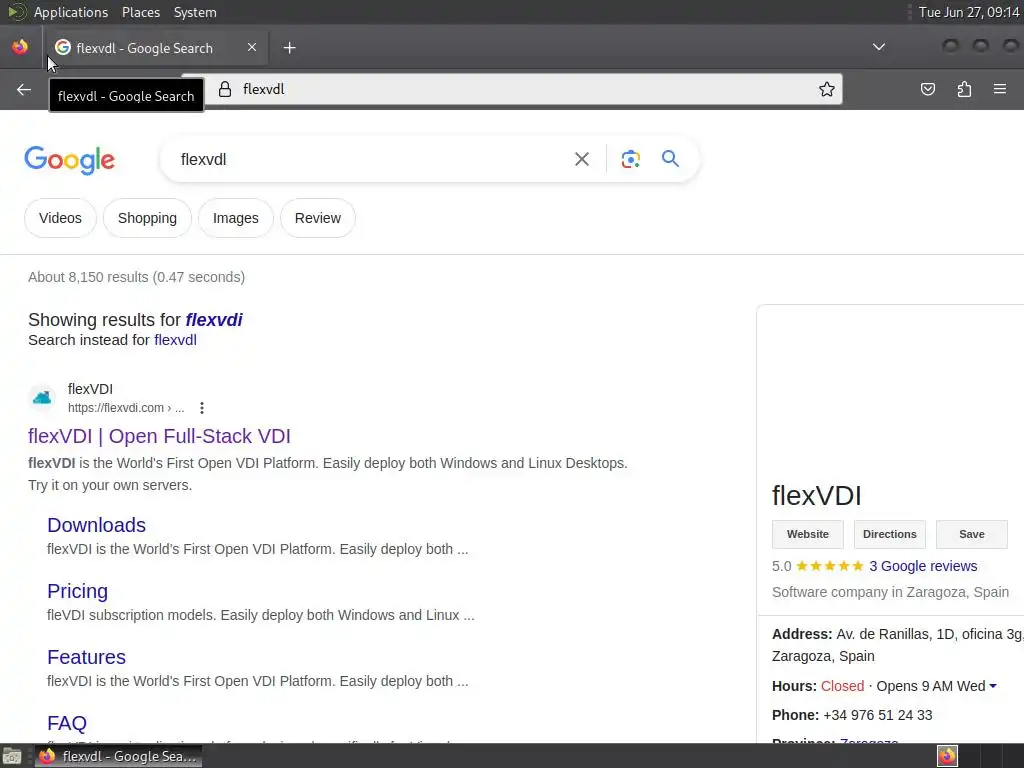
Task: Select the Images filter chip
Action: click(x=236, y=218)
